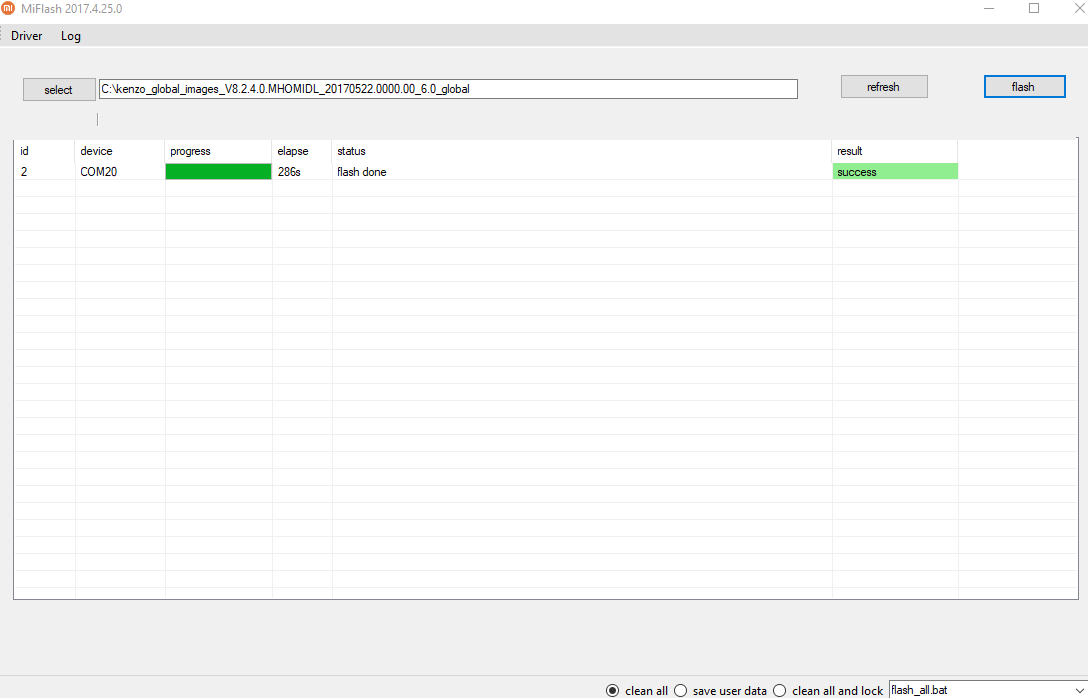This screenshot has height=698, width=1088.
Task: Select the clean all radio option
Action: [637, 690]
